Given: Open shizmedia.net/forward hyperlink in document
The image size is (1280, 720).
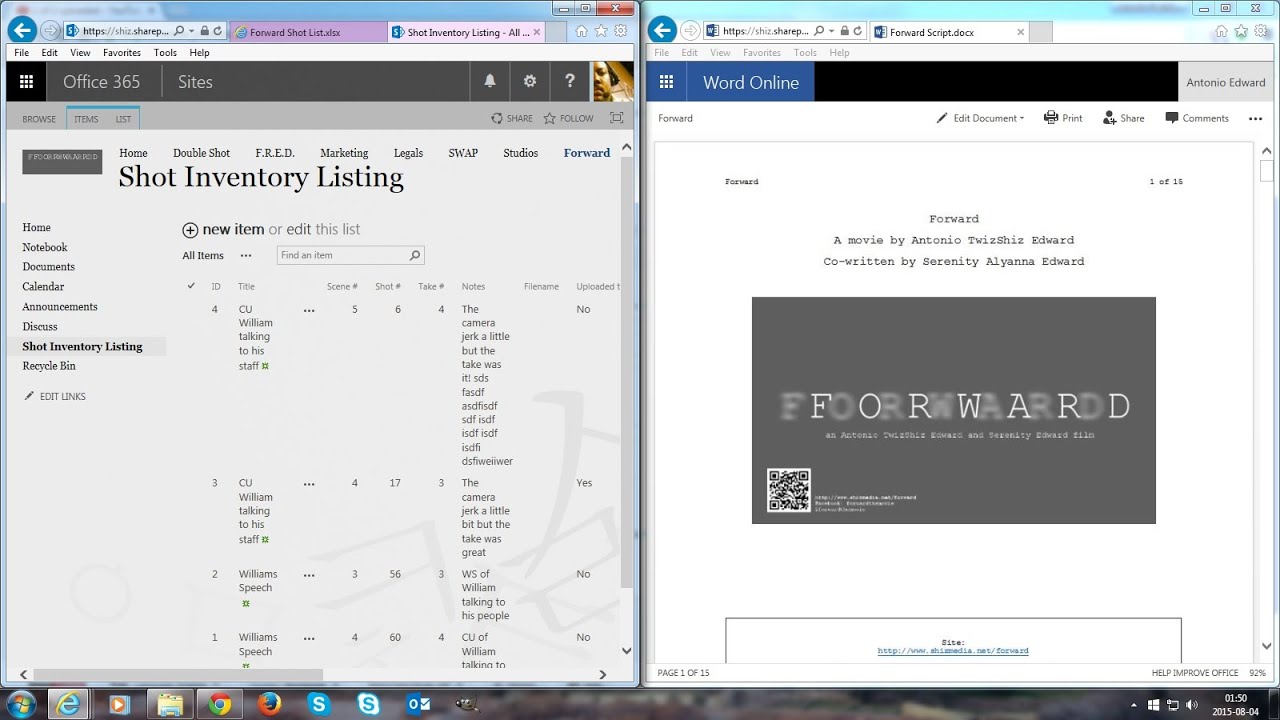Looking at the screenshot, I should [953, 651].
